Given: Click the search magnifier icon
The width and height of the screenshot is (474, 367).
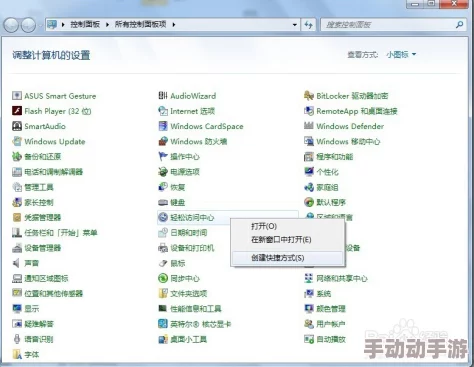Looking at the screenshot, I should coord(459,24).
